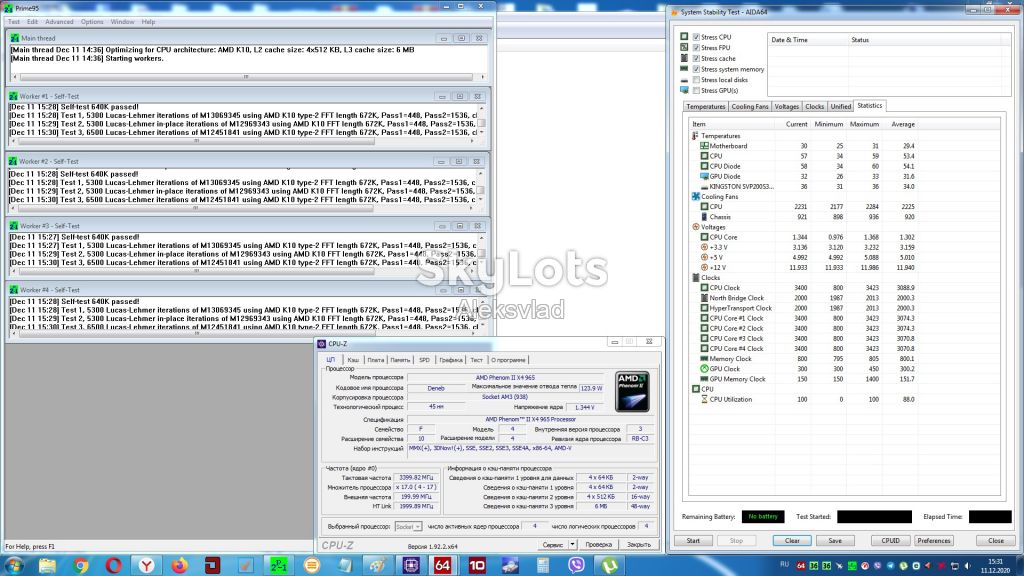1024x576 pixels.
Task: Open the Test menu in Prime95
Action: pos(14,22)
